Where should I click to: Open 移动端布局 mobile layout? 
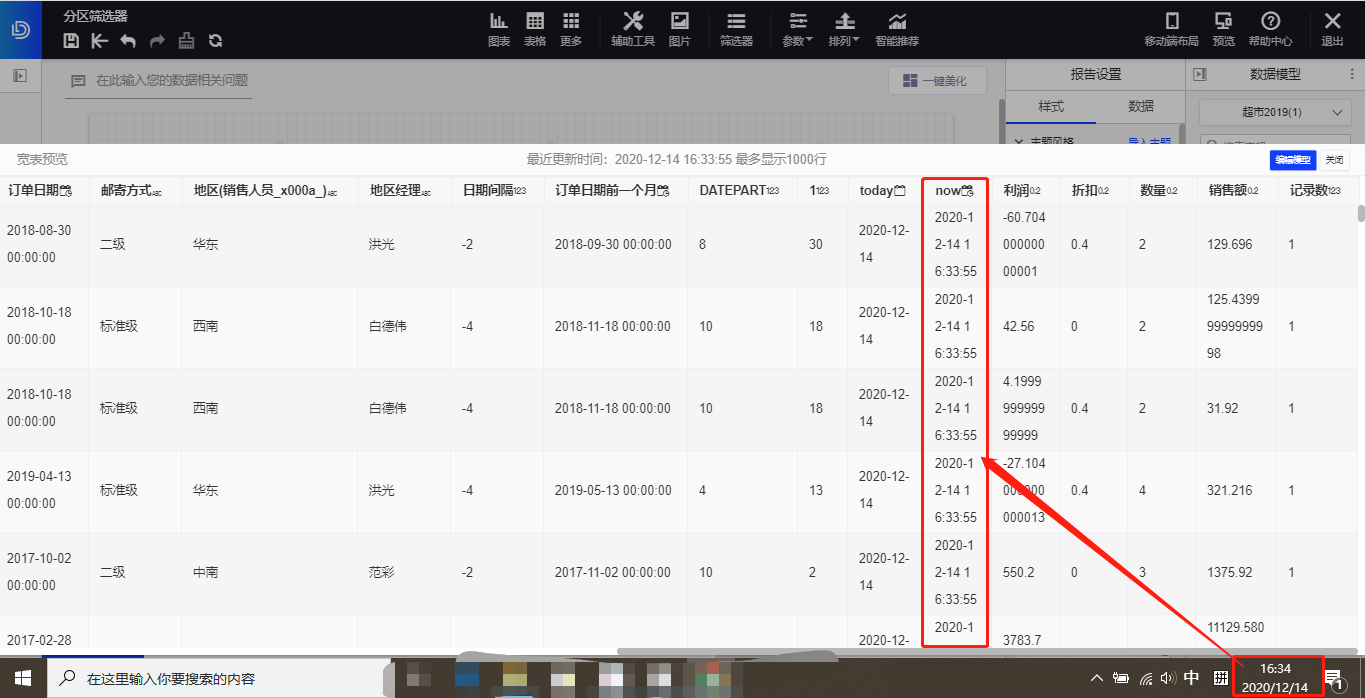[x=1172, y=29]
